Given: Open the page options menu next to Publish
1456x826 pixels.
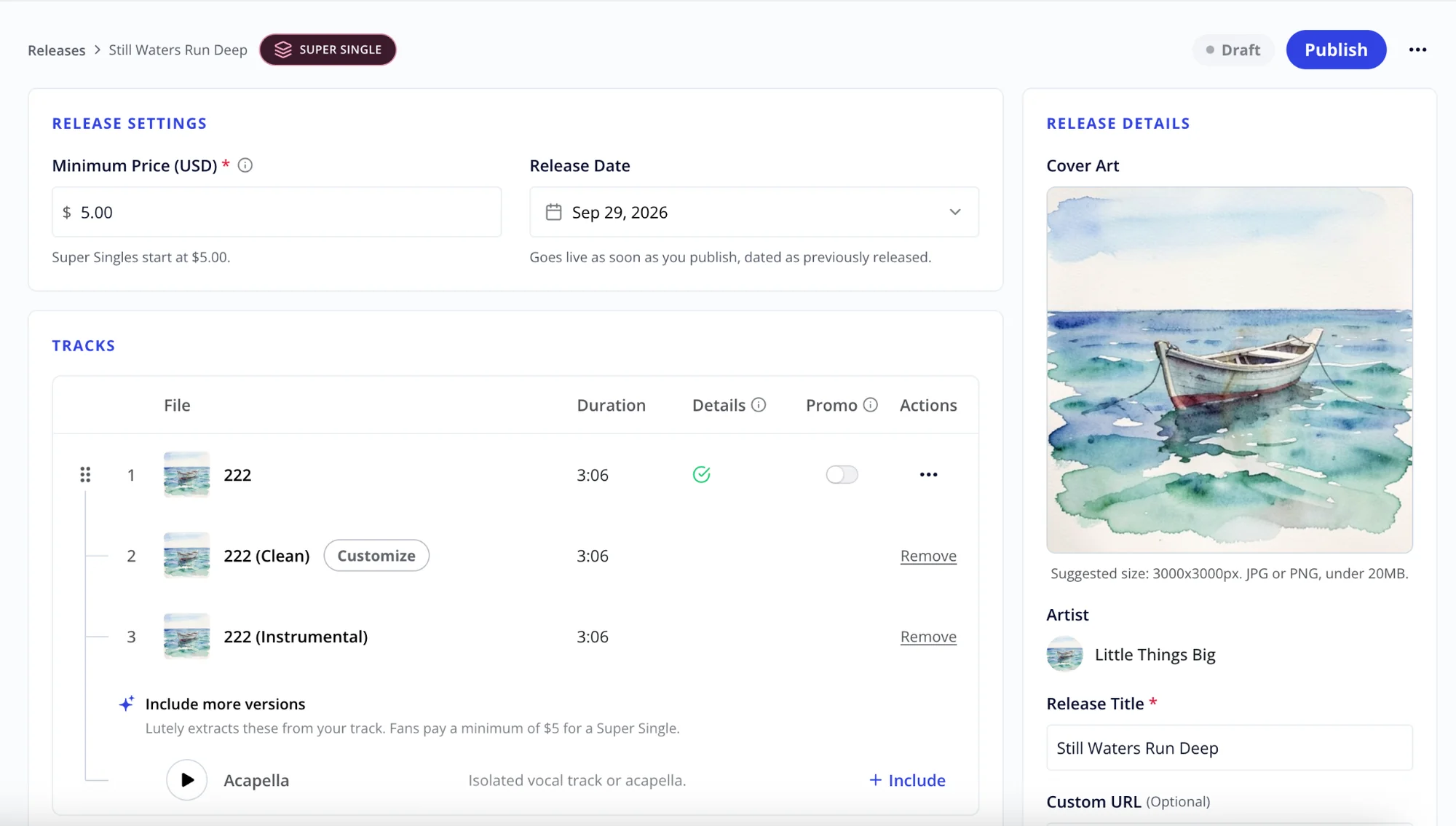Looking at the screenshot, I should [x=1417, y=50].
